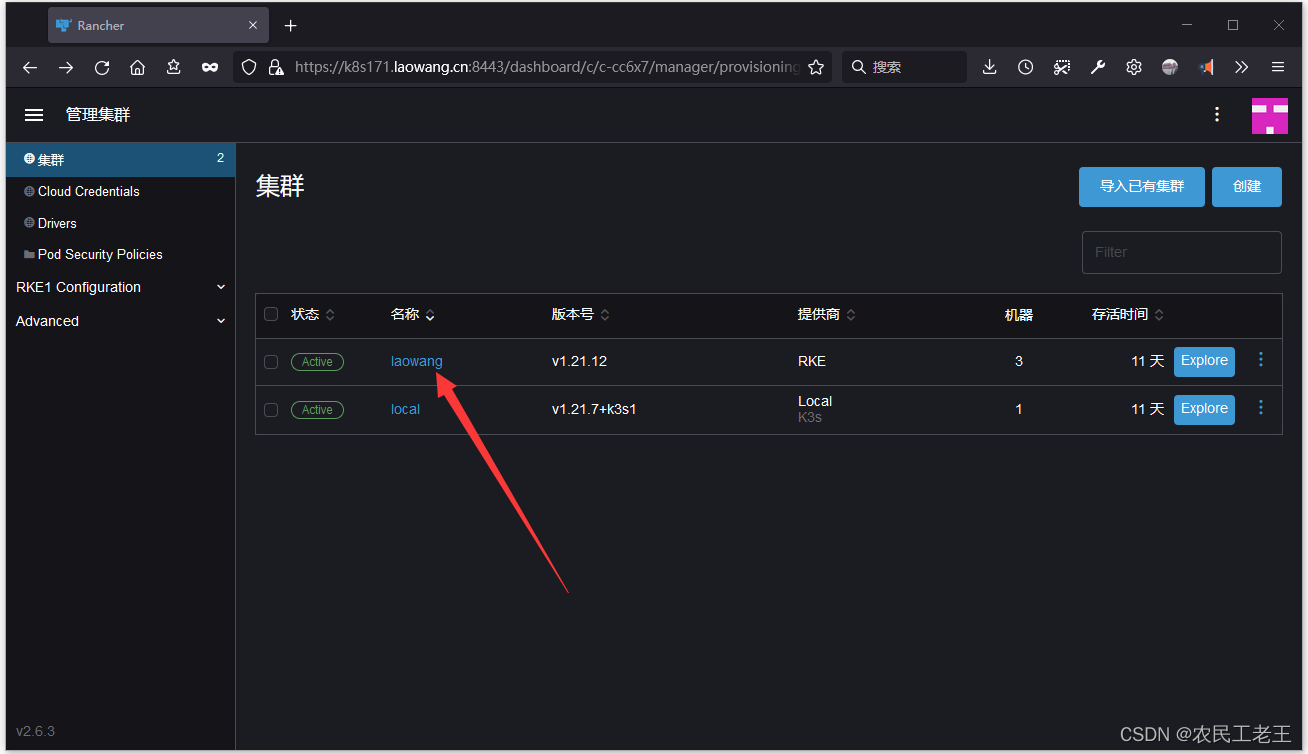Open the Rancher navigation hamburger menu
This screenshot has width=1308, height=754.
pos(33,114)
